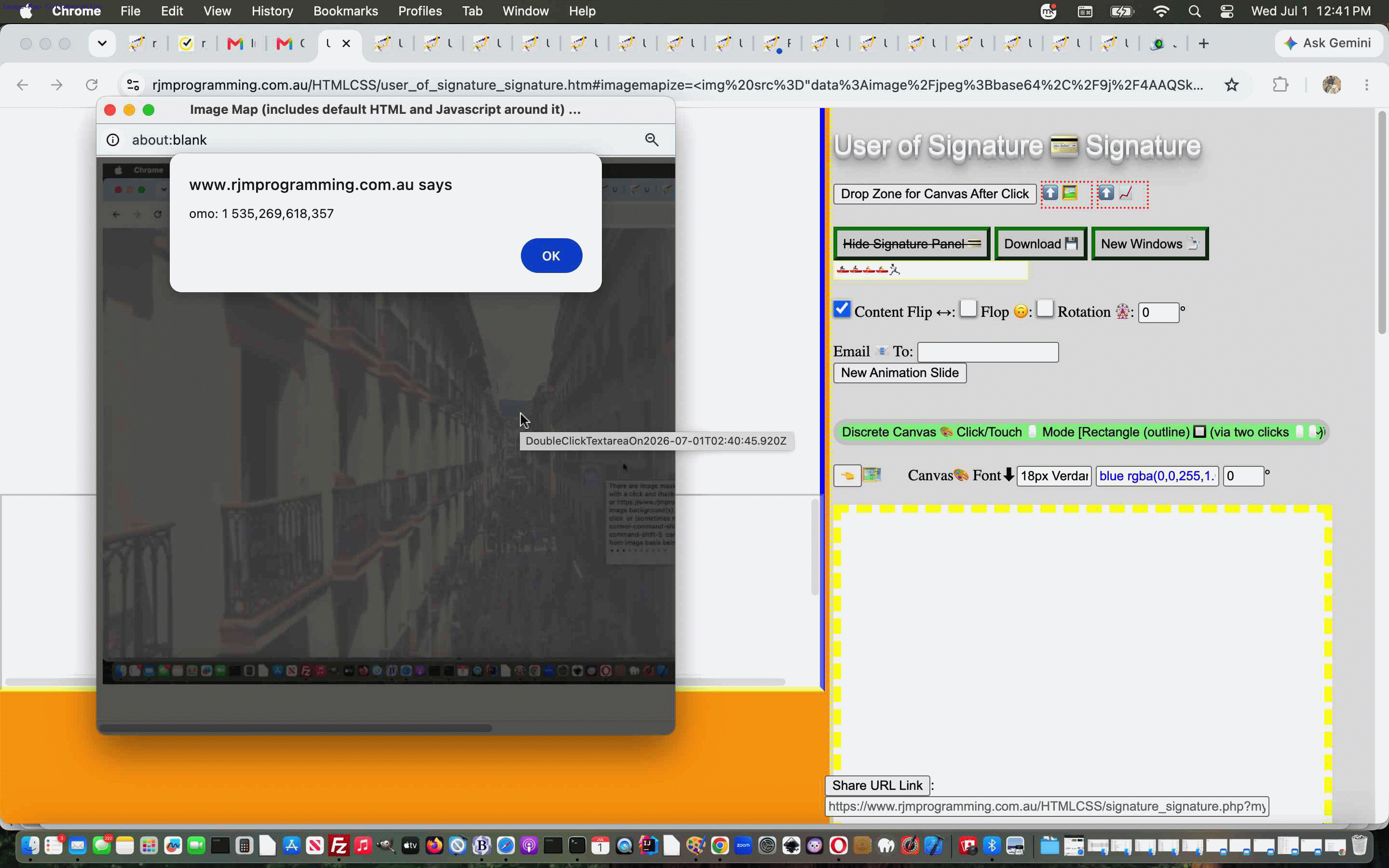Click the upload arrow beside the picture icon
Screen dimensions: 1389x868
pyautogui.click(x=1050, y=193)
